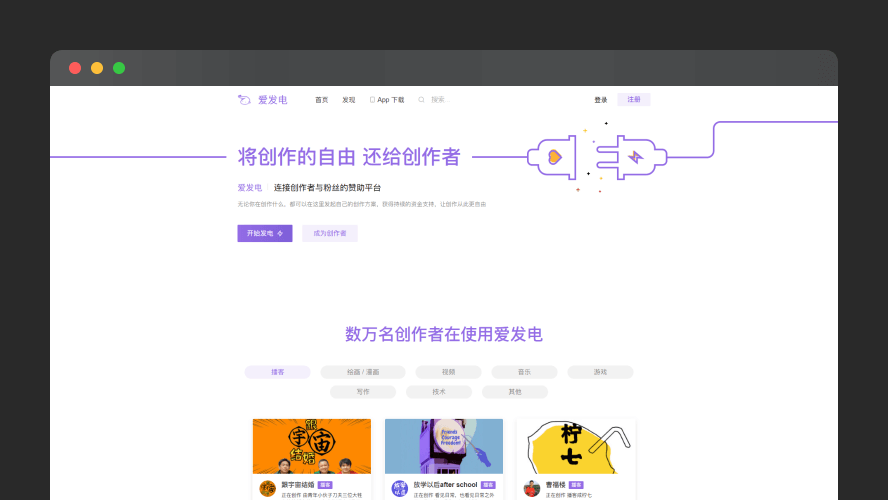
Task: Select the 播客 category tab
Action: (277, 372)
